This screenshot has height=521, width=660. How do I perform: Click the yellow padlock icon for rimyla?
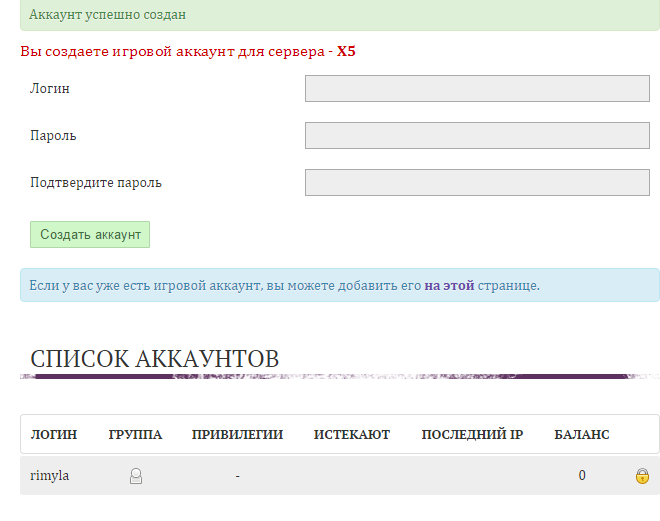[642, 476]
